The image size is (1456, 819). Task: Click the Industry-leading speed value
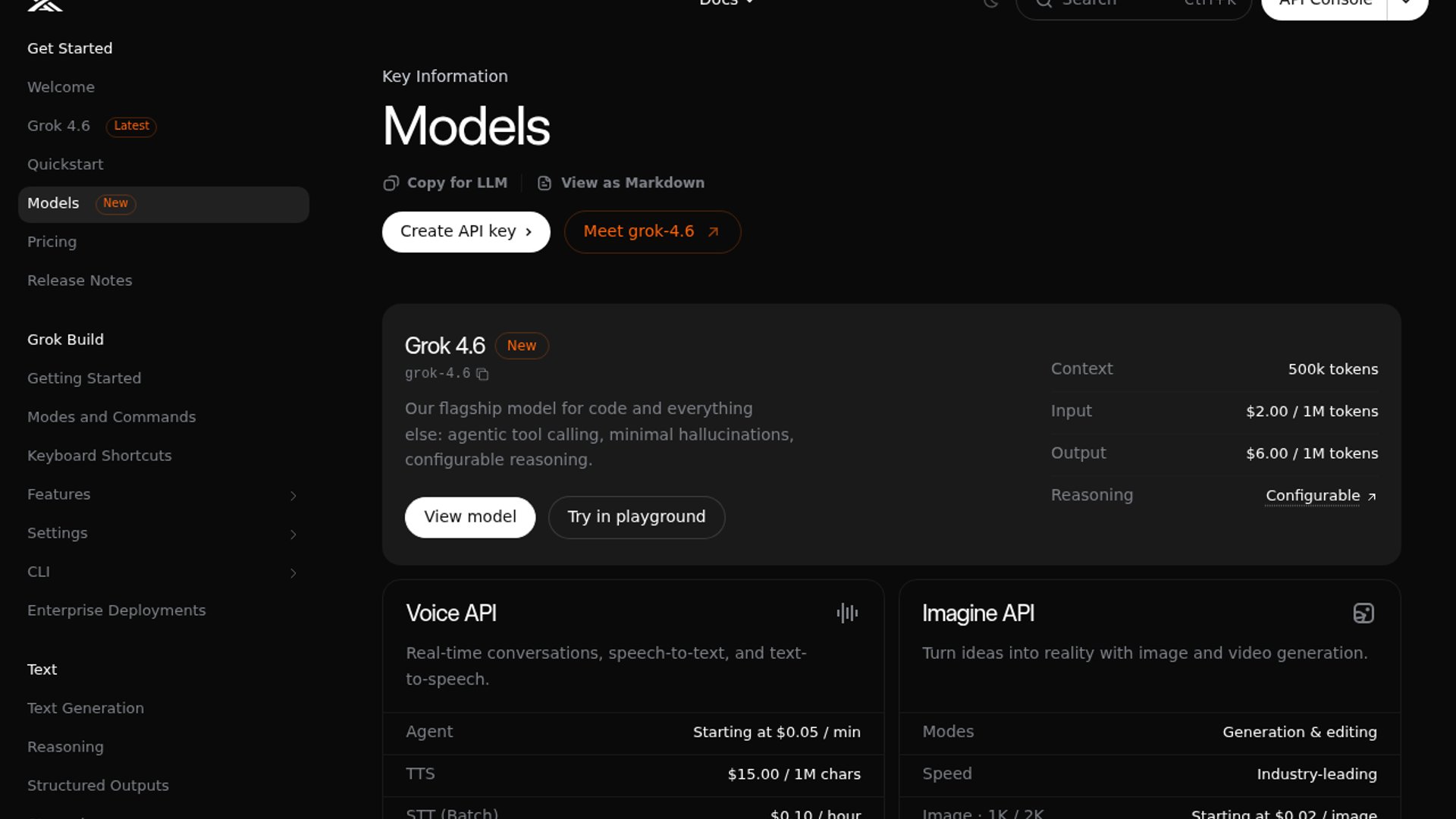click(x=1317, y=774)
